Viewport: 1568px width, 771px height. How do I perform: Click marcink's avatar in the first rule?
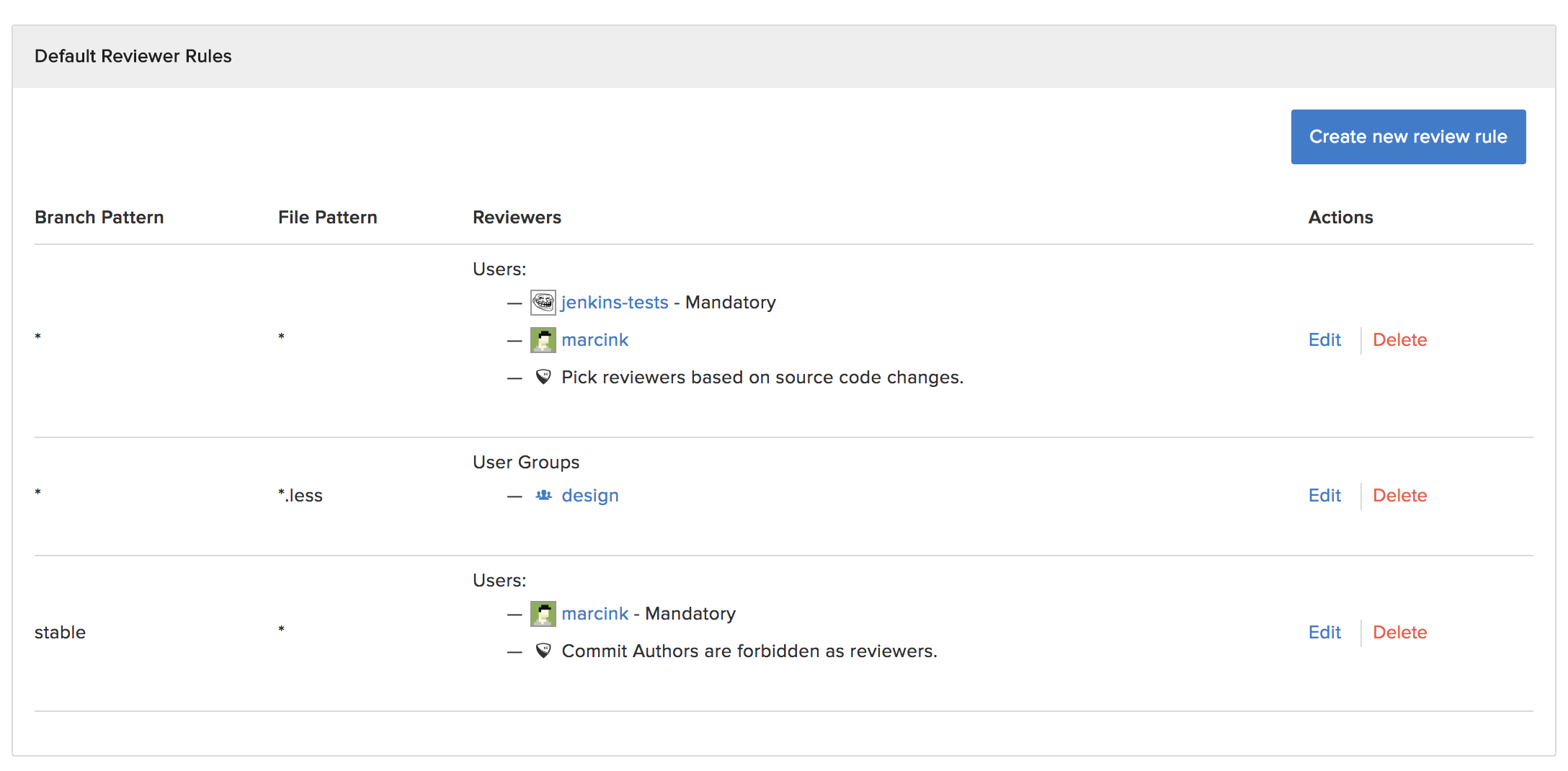tap(543, 340)
